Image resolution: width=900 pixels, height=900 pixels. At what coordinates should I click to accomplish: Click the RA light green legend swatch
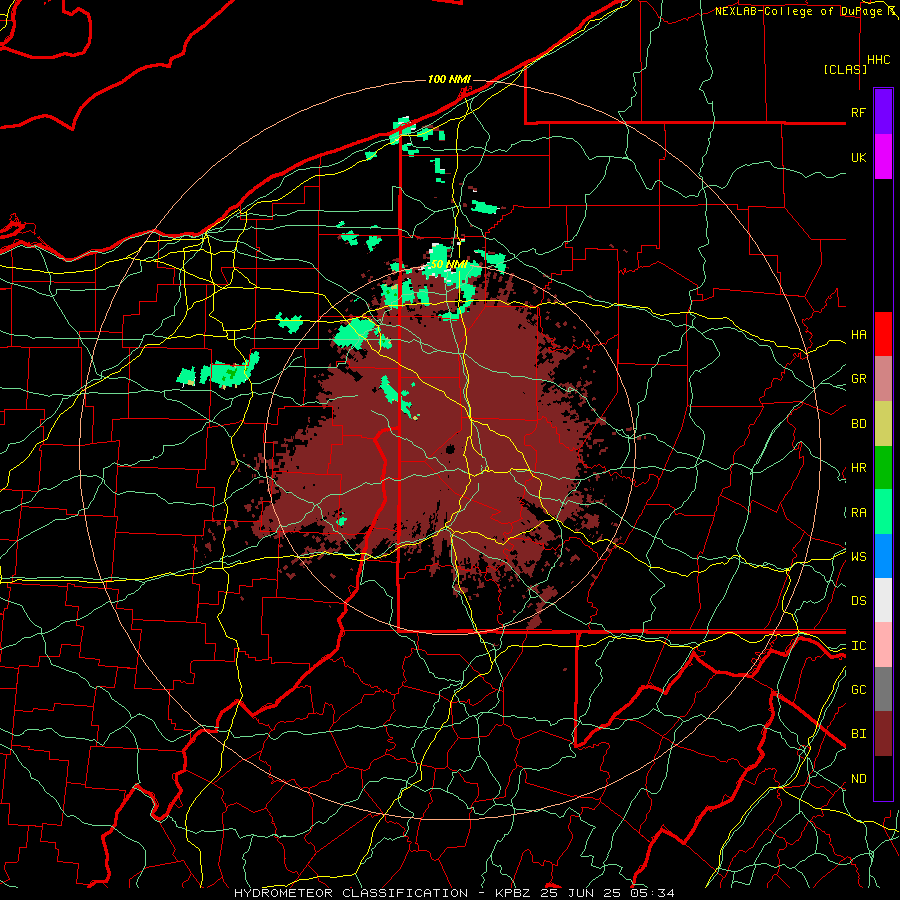[883, 512]
